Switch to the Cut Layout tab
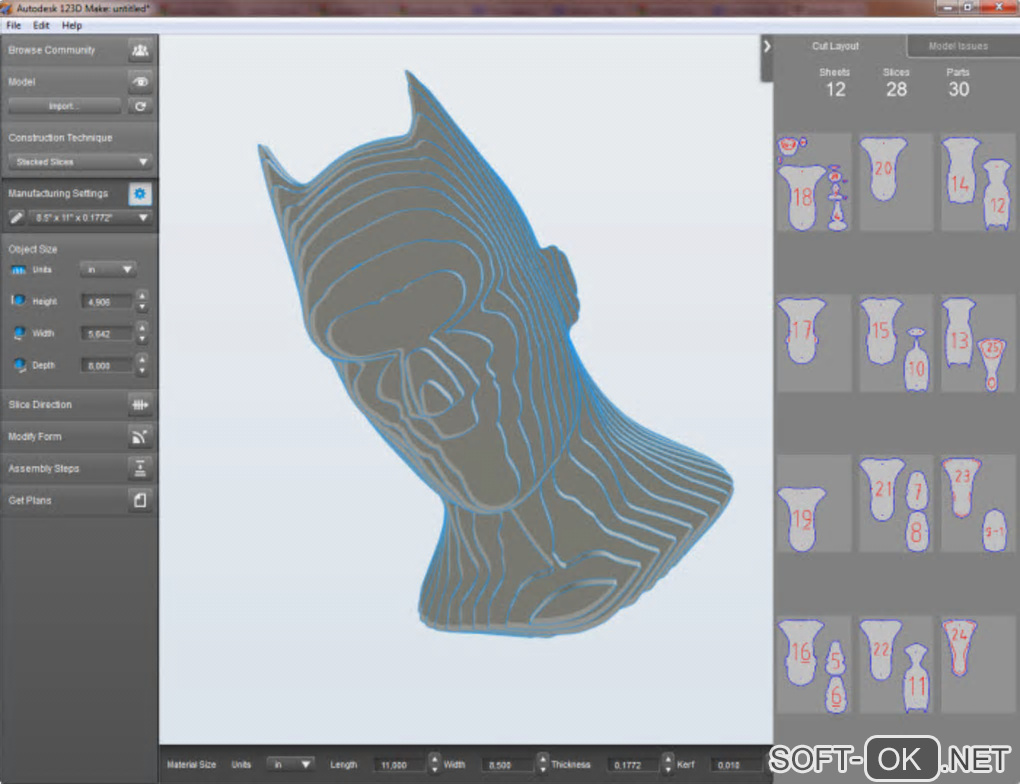The height and width of the screenshot is (784, 1020). [x=835, y=46]
